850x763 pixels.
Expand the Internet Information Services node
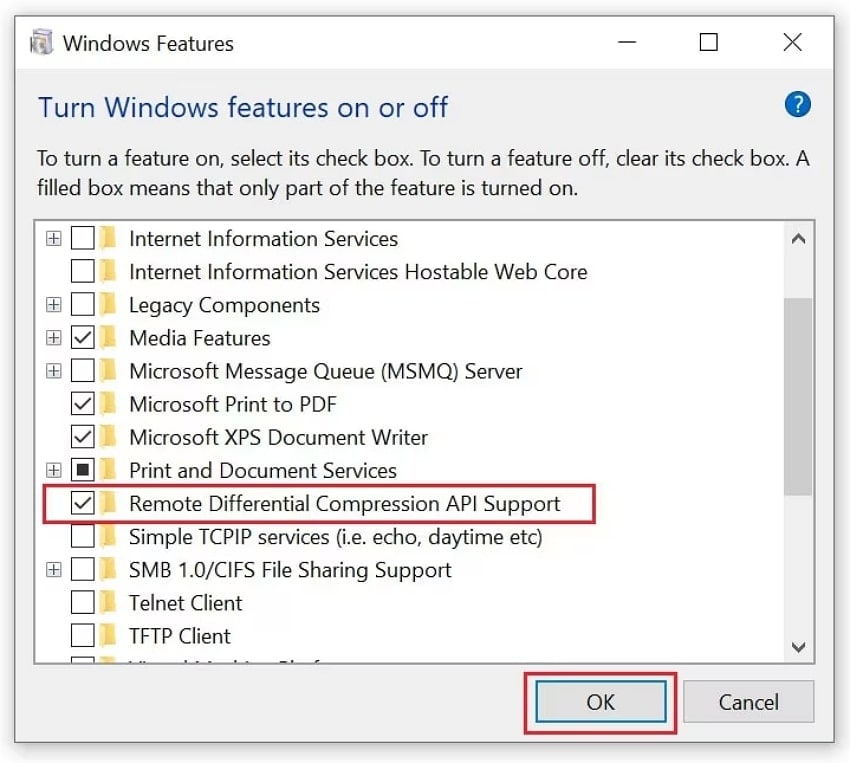[53, 238]
